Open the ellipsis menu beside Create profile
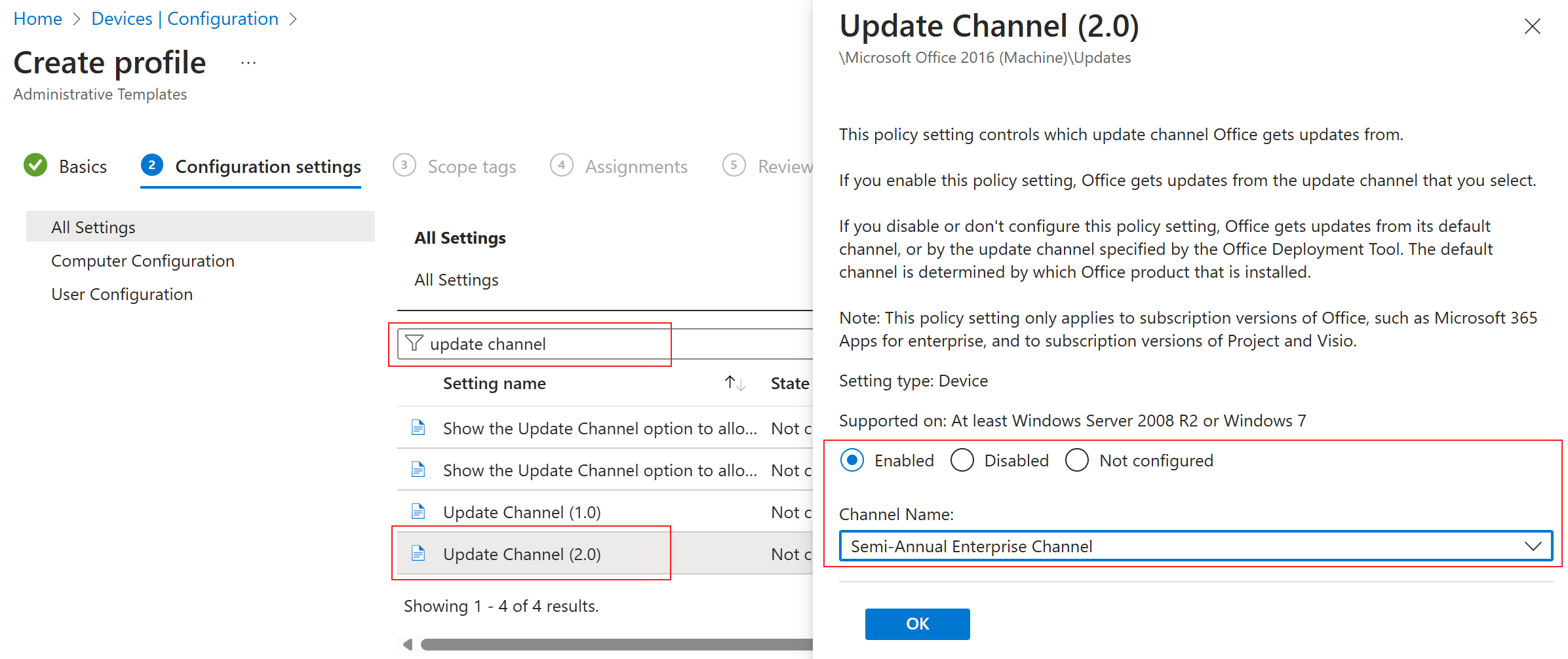The height and width of the screenshot is (659, 1568). [248, 64]
